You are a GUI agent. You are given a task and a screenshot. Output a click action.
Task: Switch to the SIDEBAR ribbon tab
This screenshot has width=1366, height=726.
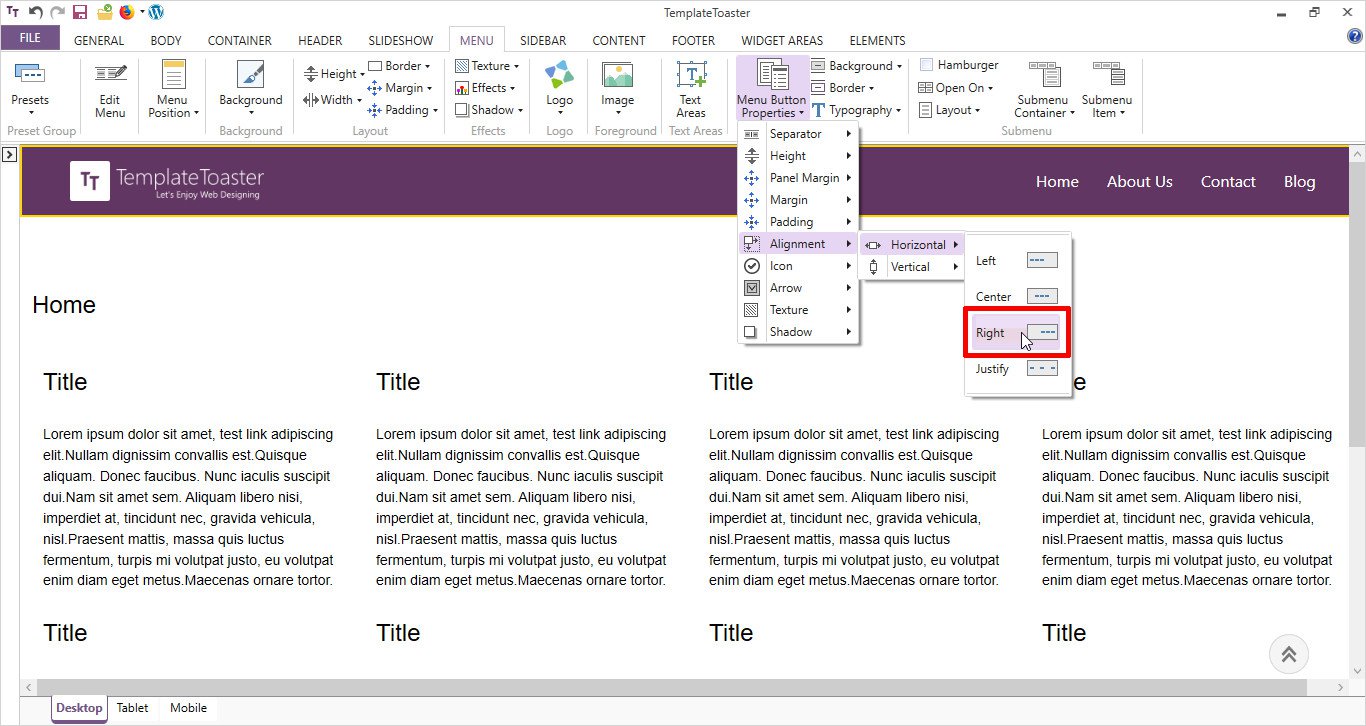tap(543, 41)
